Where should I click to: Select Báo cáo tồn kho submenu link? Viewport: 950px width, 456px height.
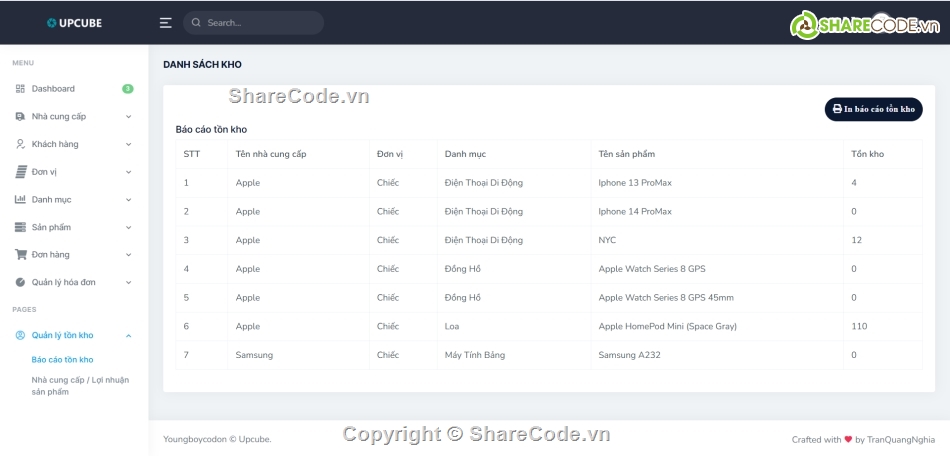pos(62,360)
